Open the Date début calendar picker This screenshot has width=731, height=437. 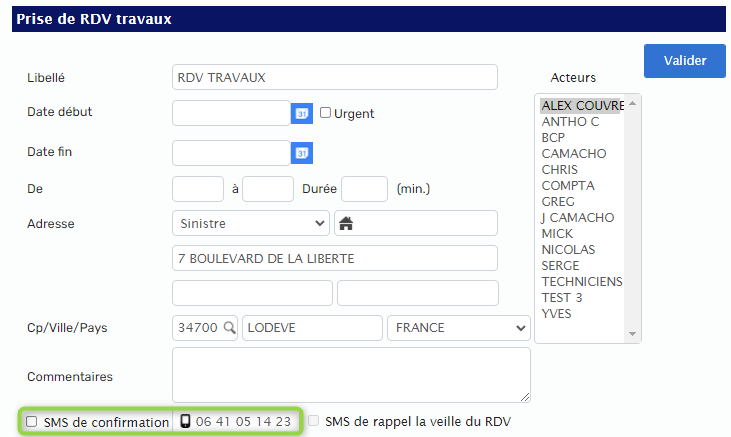302,113
